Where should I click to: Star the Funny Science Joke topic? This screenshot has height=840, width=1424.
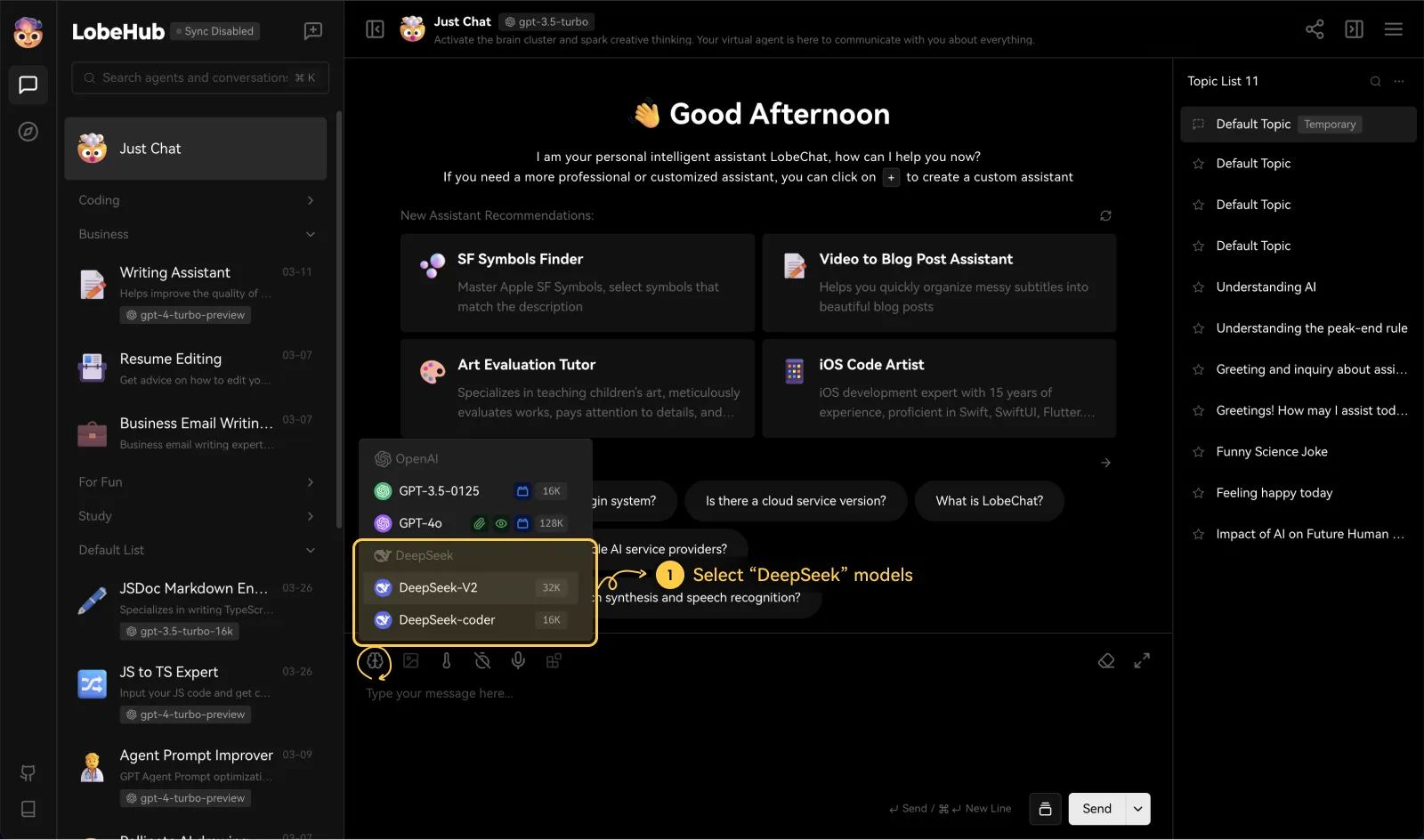[1198, 452]
